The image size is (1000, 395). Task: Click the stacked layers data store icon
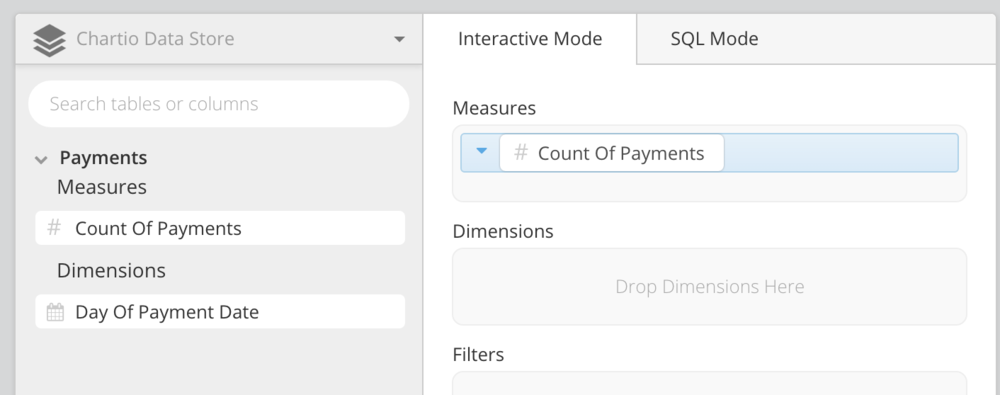[x=49, y=40]
